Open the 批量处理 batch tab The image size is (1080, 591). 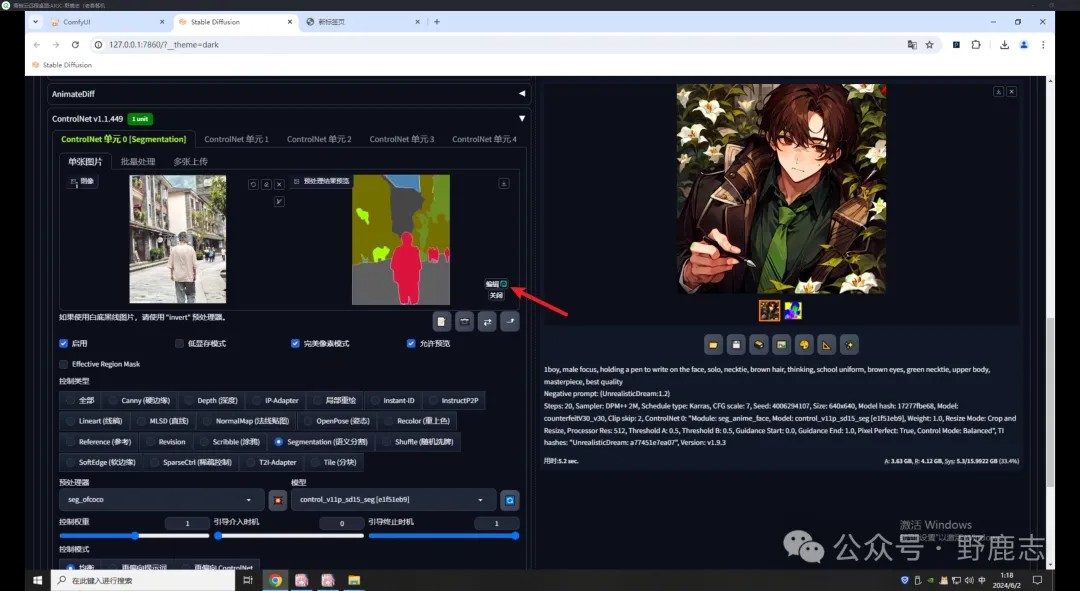click(x=138, y=161)
